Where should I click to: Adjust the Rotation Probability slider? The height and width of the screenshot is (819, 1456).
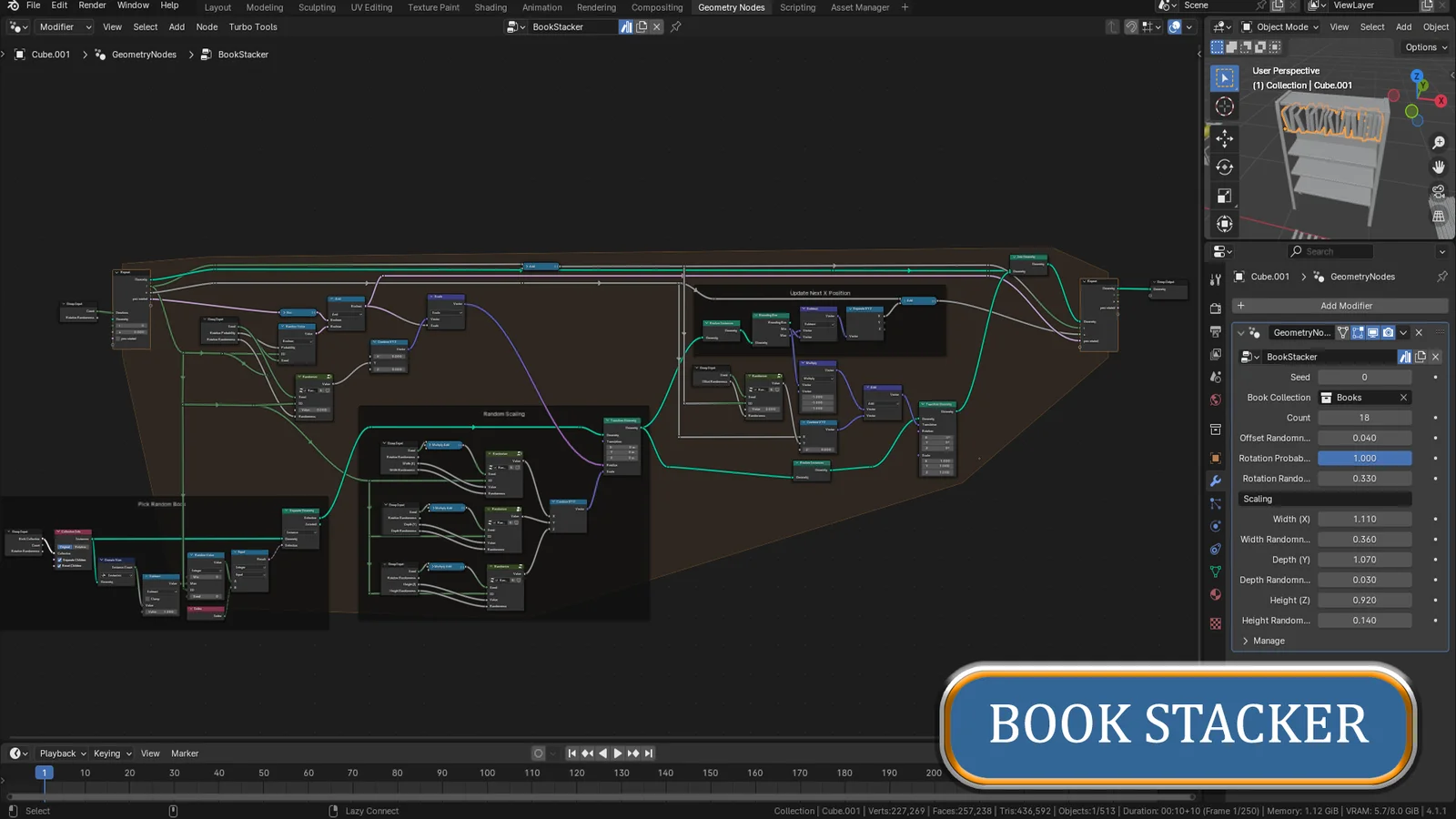pos(1364,458)
